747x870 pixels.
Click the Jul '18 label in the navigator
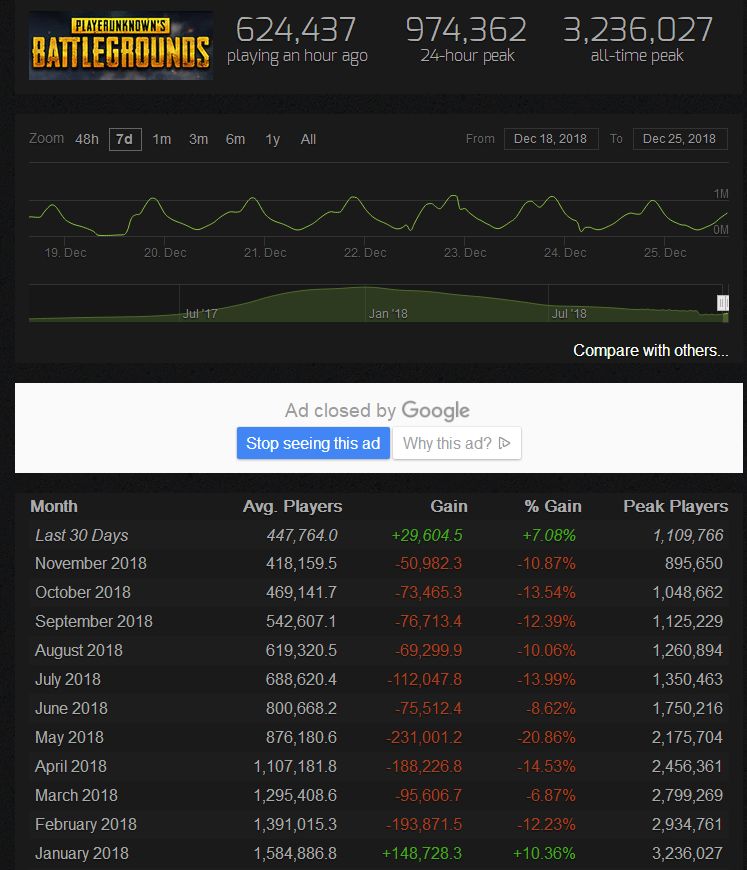coord(569,314)
